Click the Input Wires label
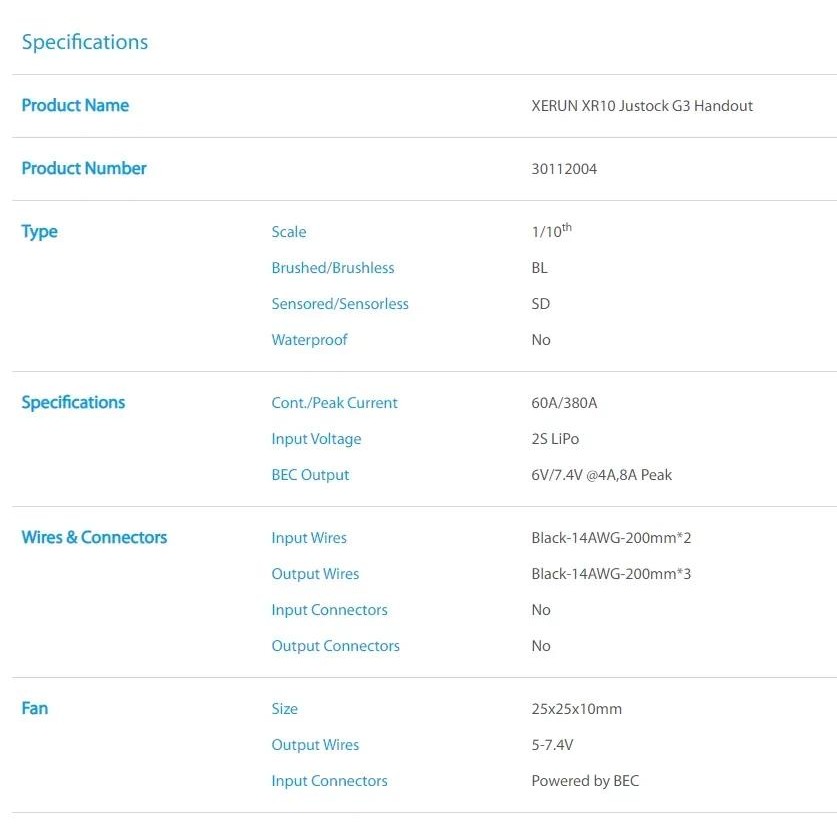Screen dimensions: 837x837 [x=309, y=538]
